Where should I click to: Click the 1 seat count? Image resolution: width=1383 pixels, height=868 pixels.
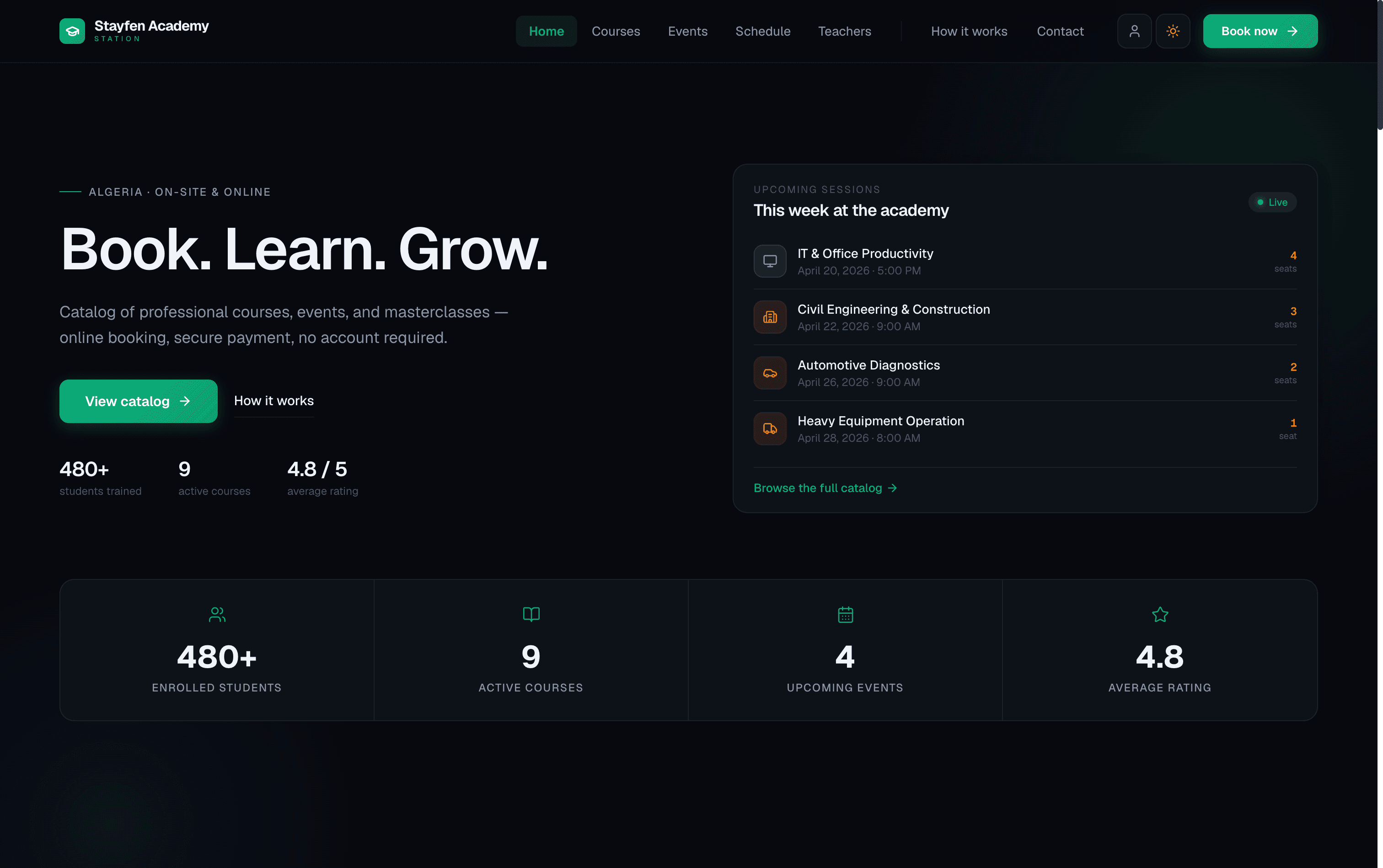1287,428
